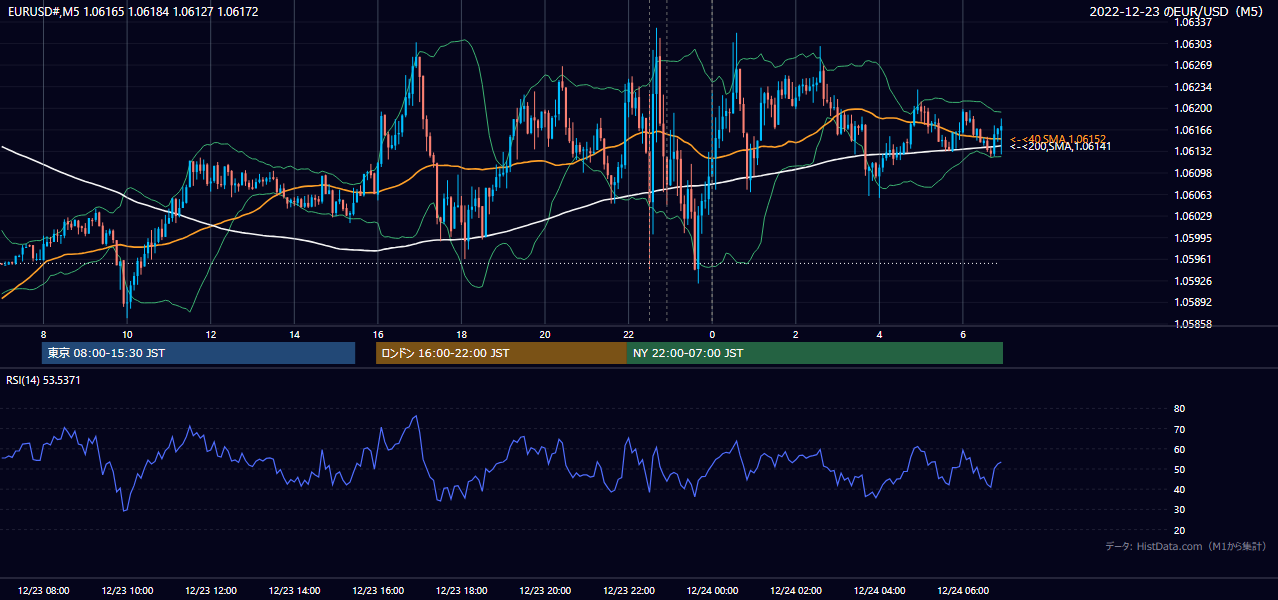This screenshot has width=1278, height=600.
Task: Click price axis value 1.06269
Action: pos(1193,65)
